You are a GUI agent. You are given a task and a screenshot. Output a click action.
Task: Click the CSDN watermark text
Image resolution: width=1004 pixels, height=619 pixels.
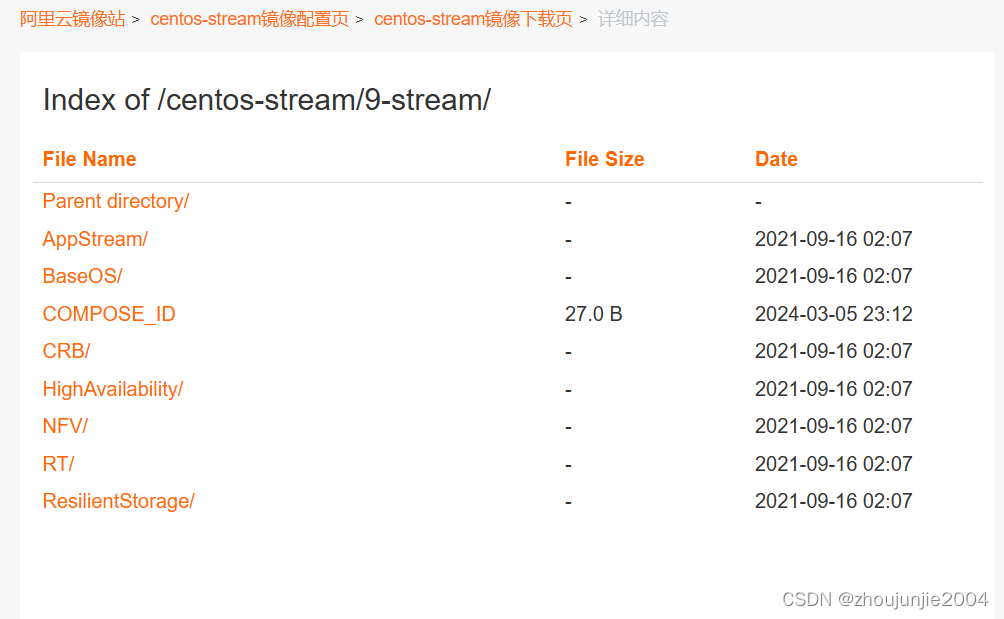click(x=808, y=599)
